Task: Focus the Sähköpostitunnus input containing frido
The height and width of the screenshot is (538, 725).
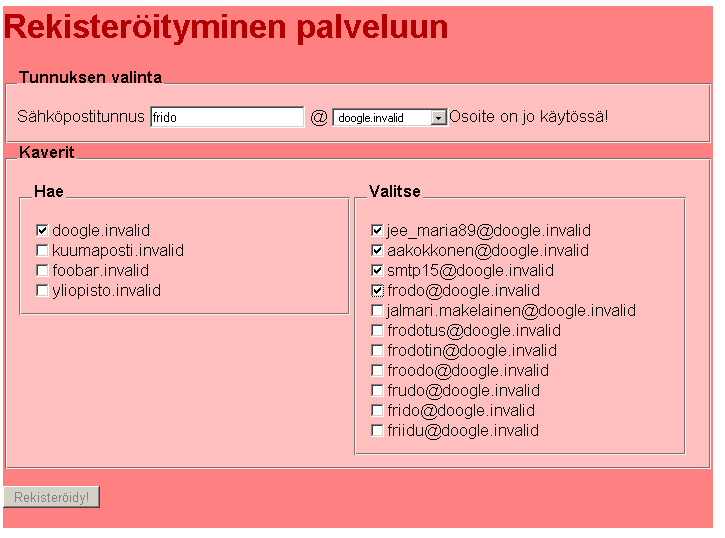Action: (x=227, y=117)
